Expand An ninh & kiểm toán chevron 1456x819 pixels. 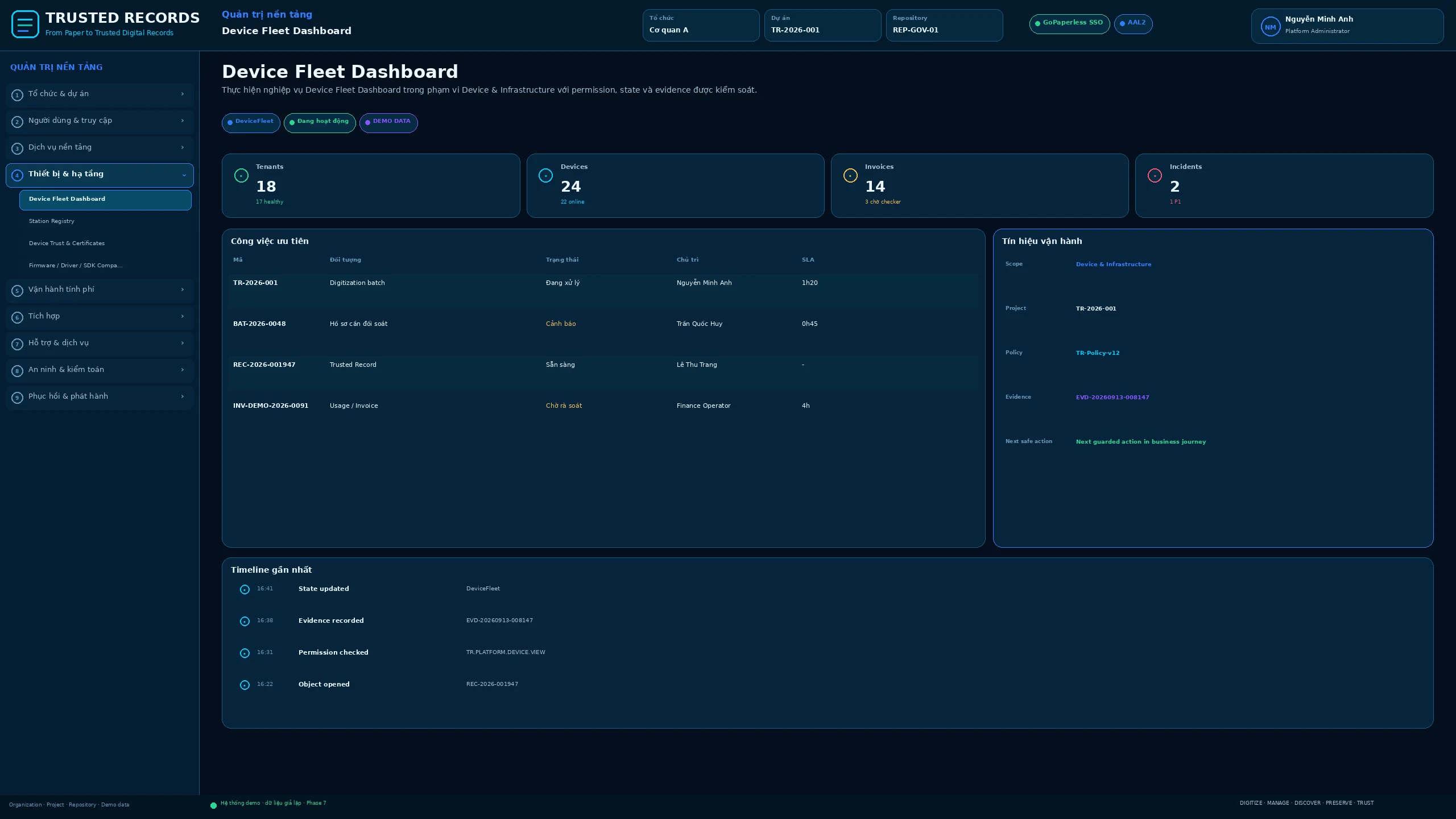click(x=183, y=370)
